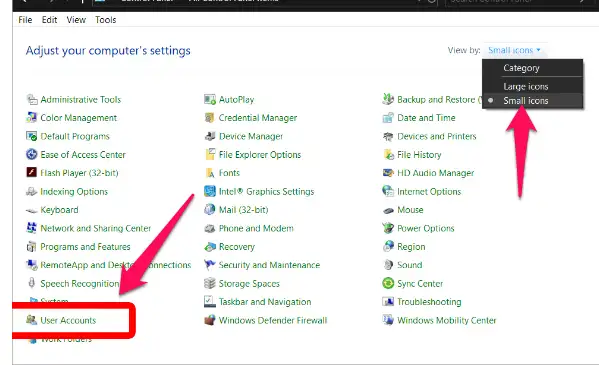The width and height of the screenshot is (599, 365).
Task: Click the Mail (32-bit) icon
Action: pyautogui.click(x=210, y=209)
